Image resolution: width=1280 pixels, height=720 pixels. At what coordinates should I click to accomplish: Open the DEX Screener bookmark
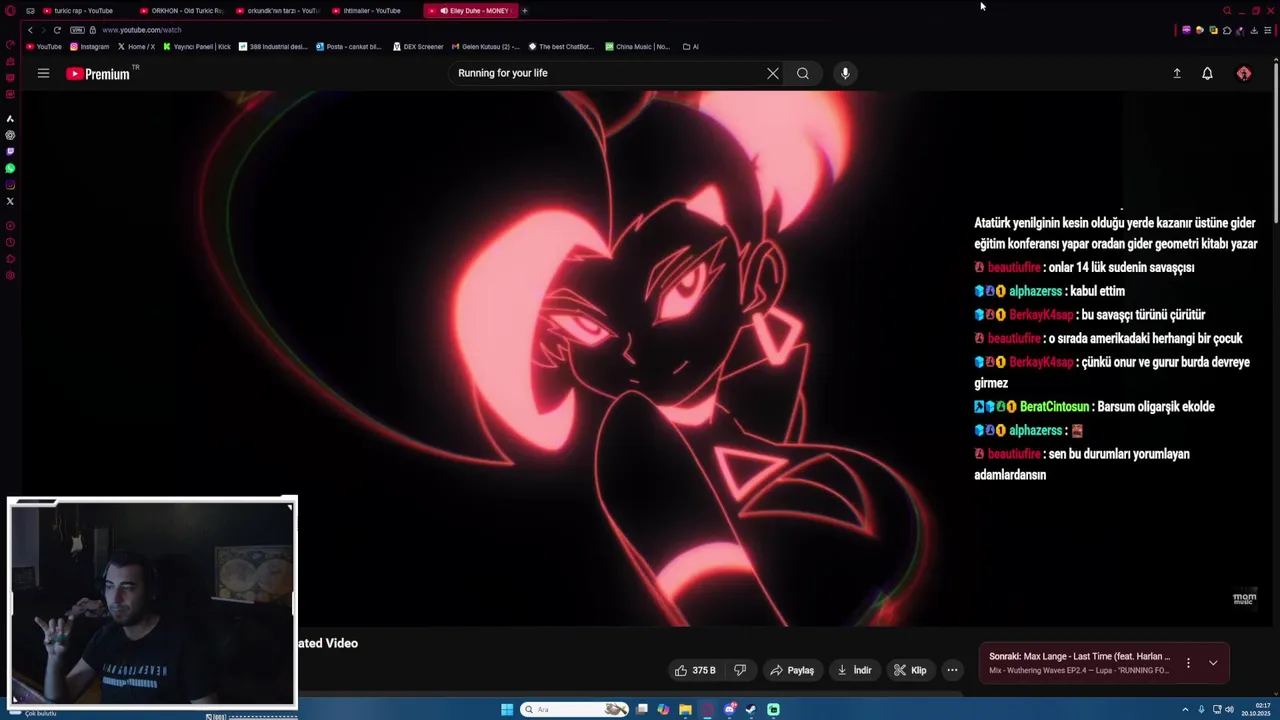pyautogui.click(x=419, y=47)
